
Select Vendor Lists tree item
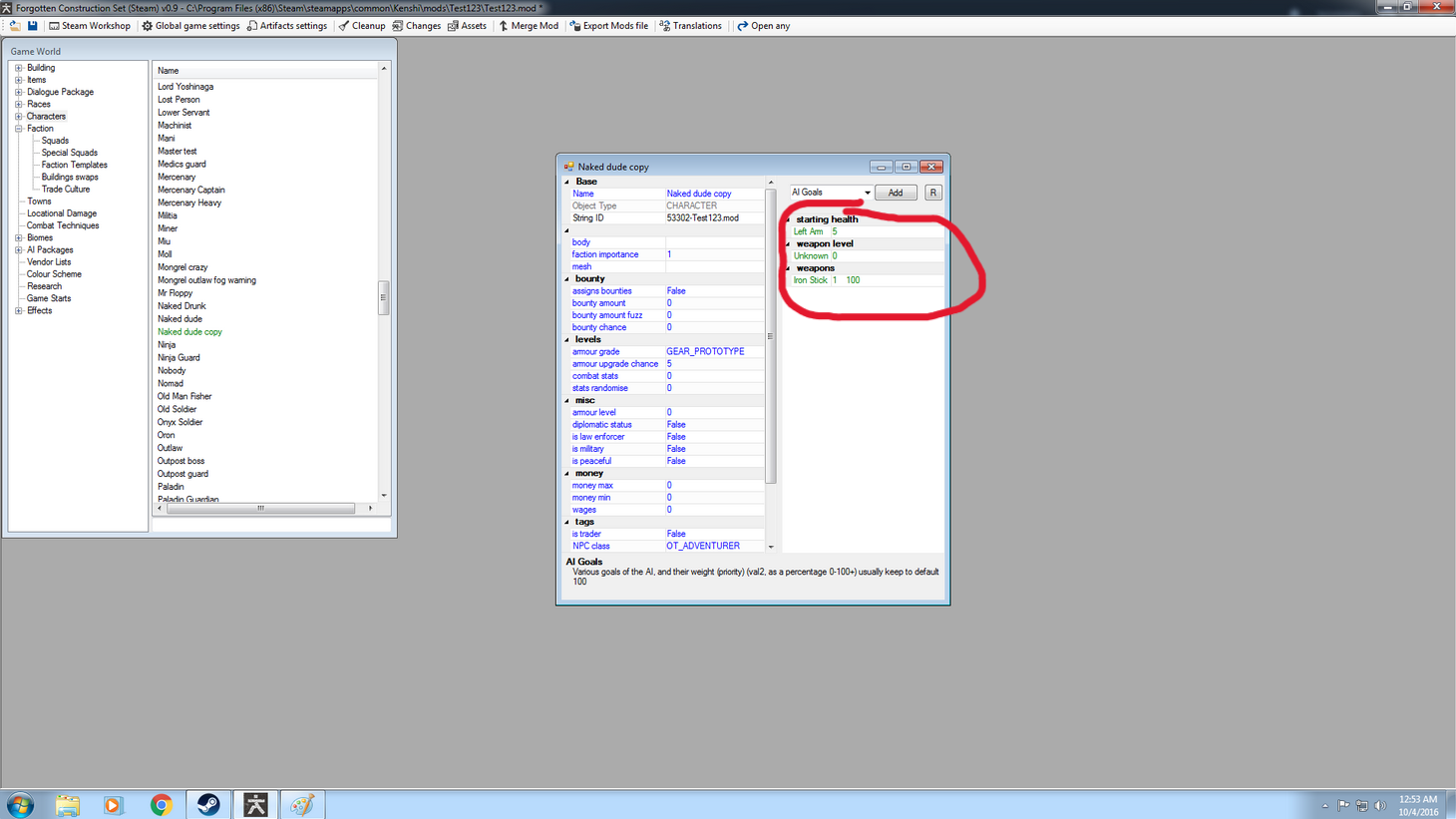pyautogui.click(x=49, y=262)
